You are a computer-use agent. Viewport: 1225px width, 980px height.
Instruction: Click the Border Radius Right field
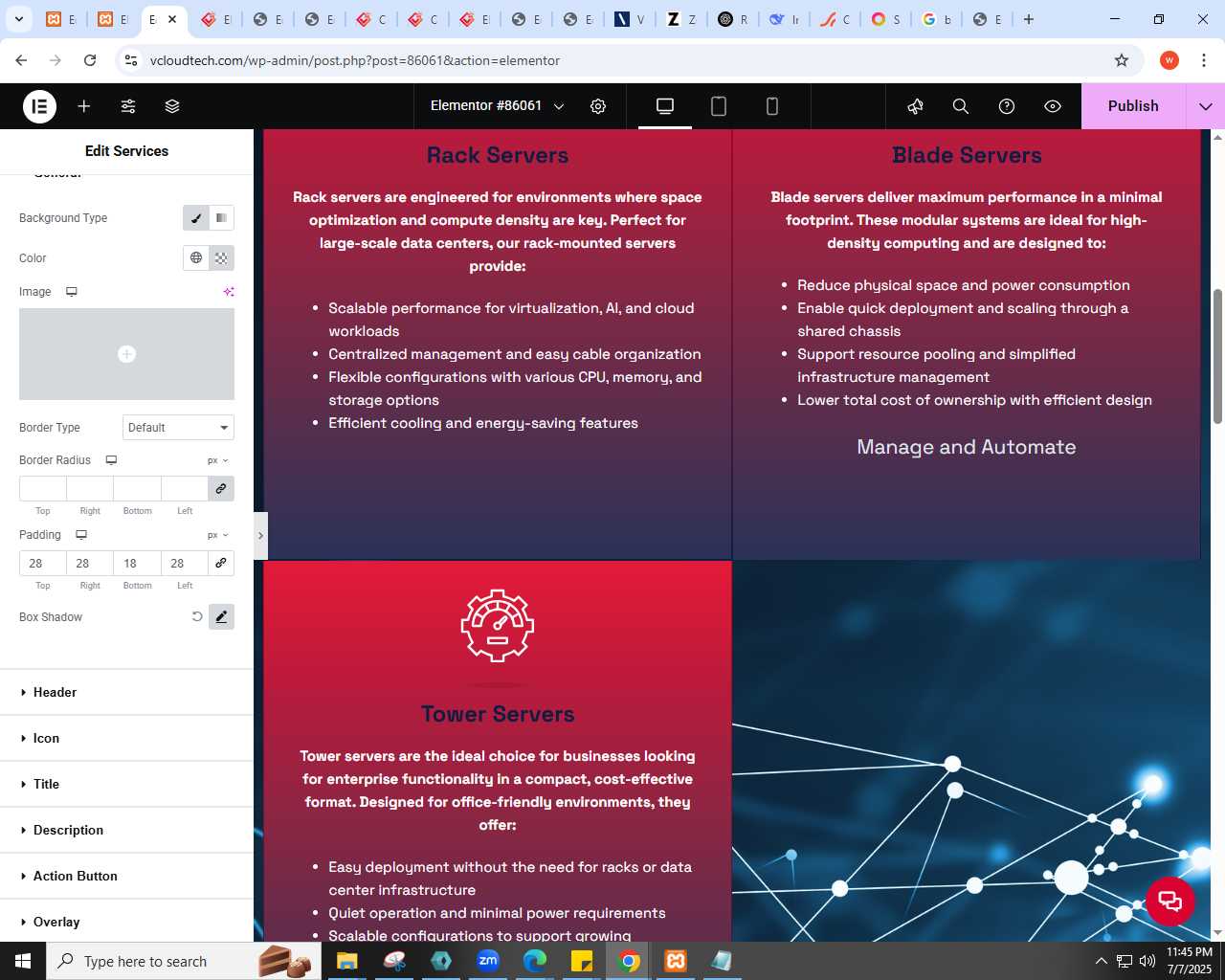point(90,488)
